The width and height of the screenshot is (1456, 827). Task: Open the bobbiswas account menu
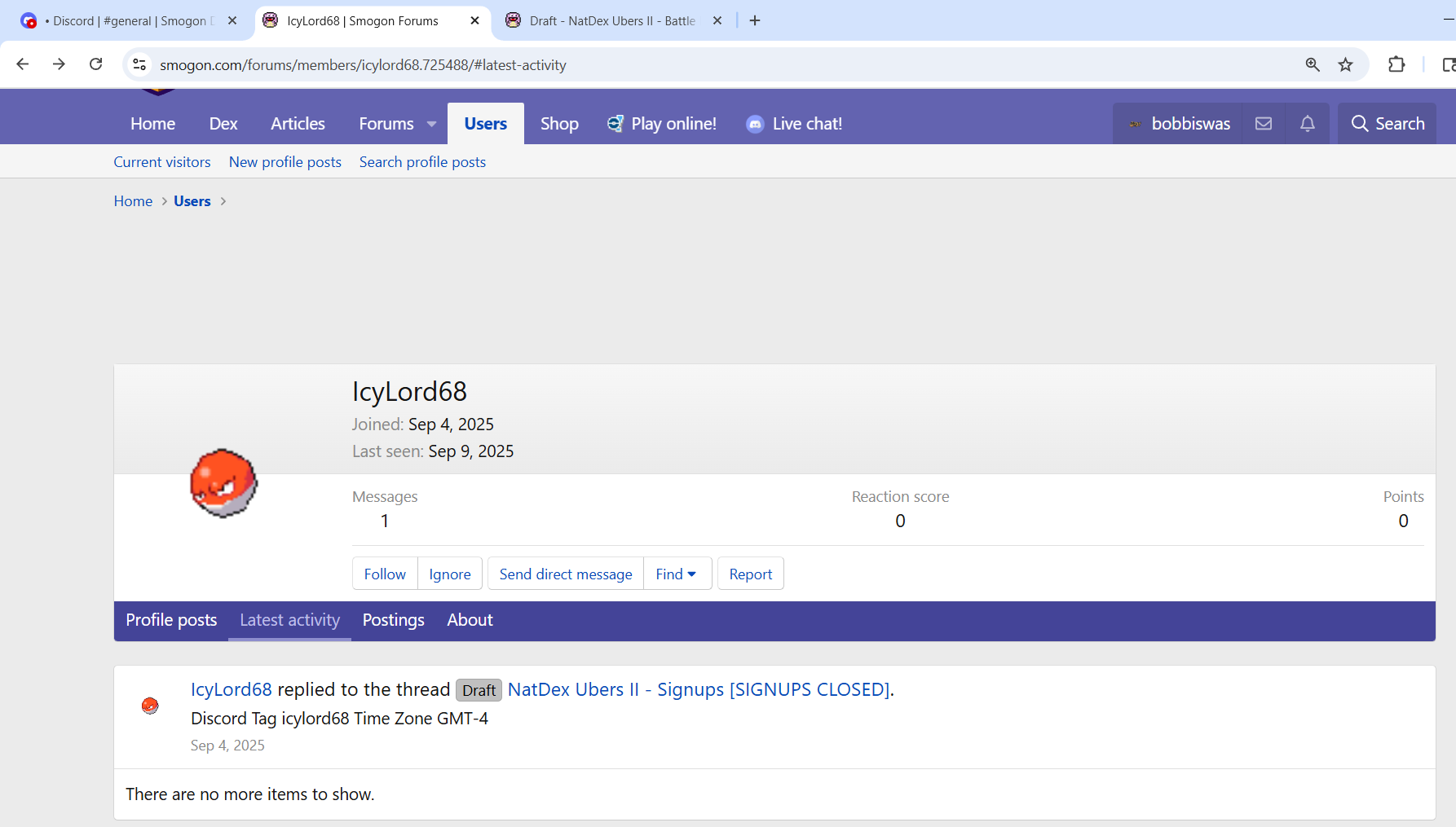click(x=1178, y=124)
